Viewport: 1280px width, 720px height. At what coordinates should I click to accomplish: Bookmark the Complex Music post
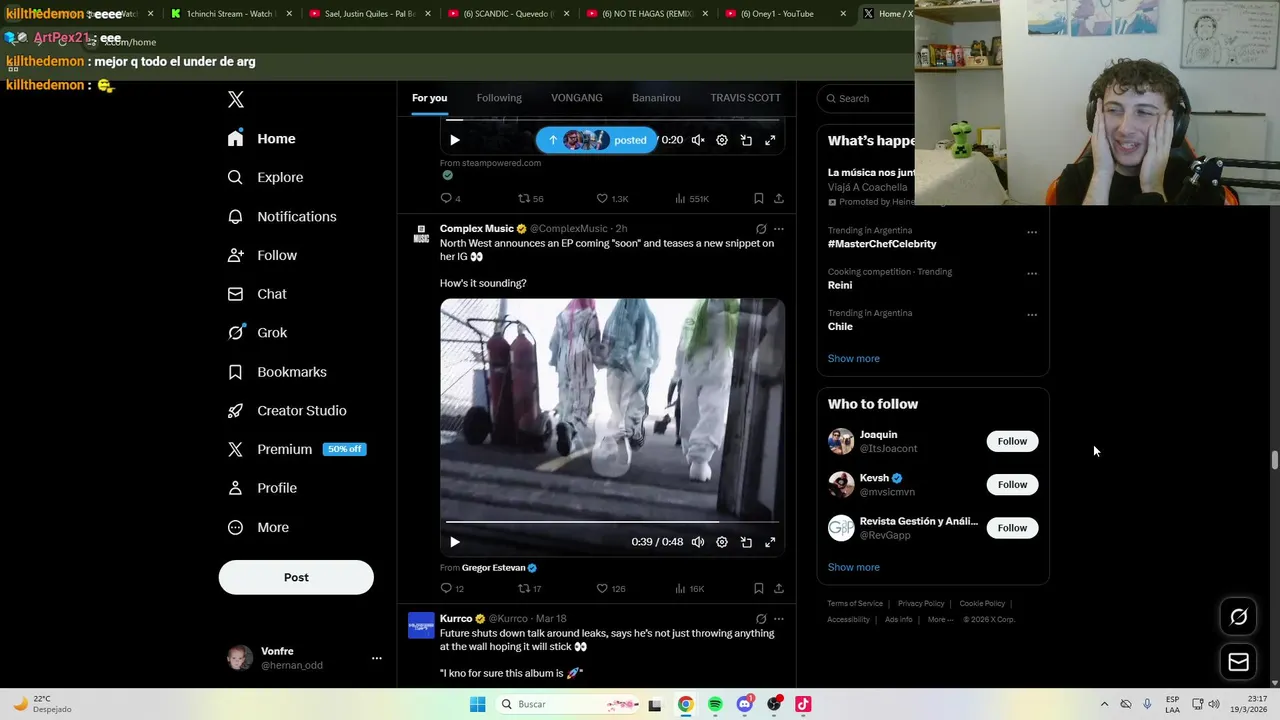[759, 588]
